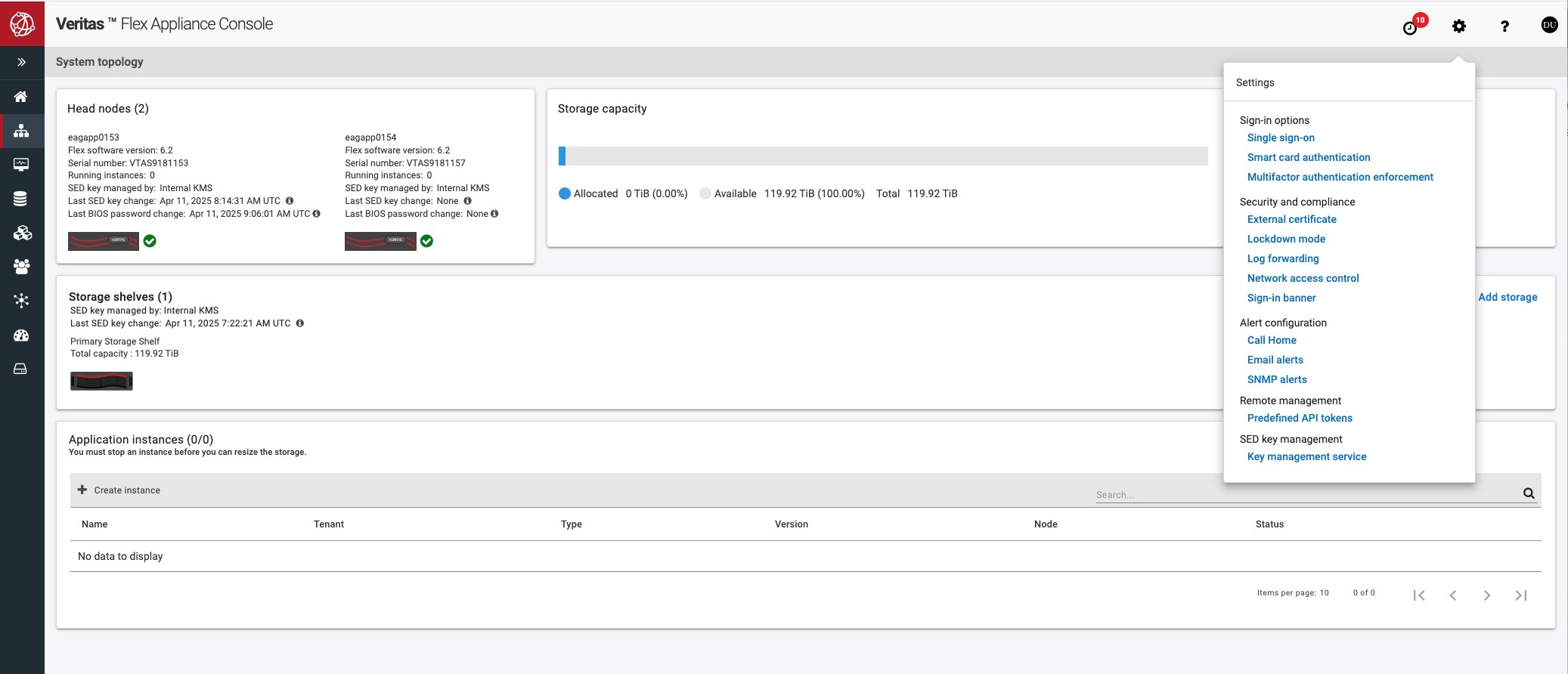Open the monitor icon in sidebar
This screenshot has height=674, width=1568.
[x=21, y=164]
